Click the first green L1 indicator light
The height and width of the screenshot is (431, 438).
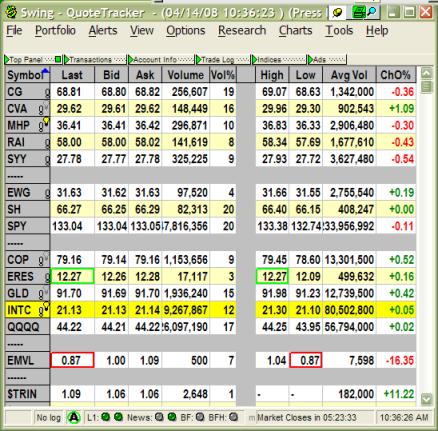[x=105, y=417]
